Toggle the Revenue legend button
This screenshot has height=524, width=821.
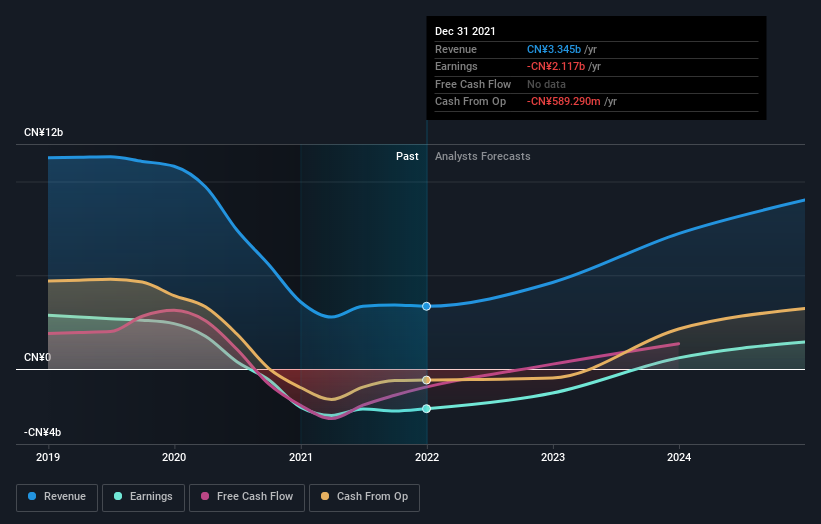[57, 497]
